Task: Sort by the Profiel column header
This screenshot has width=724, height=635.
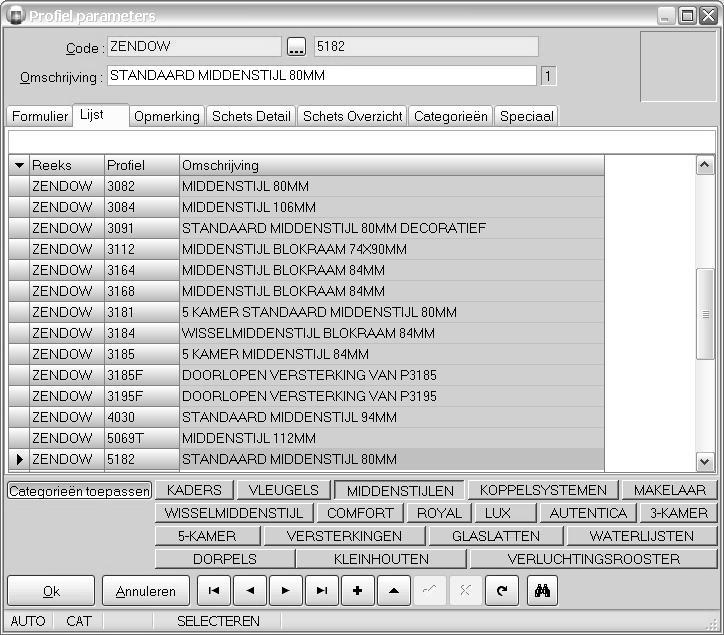Action: coord(142,165)
